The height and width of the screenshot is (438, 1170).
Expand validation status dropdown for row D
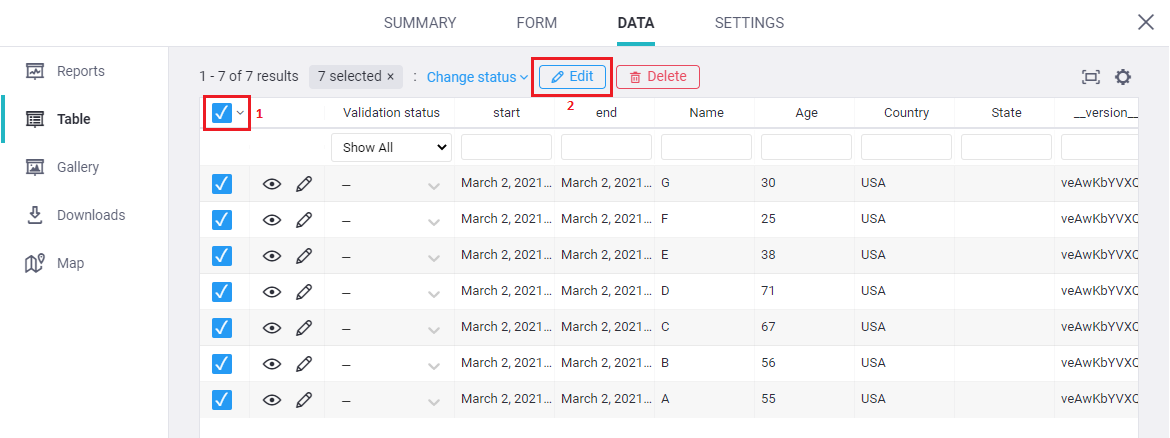coord(433,292)
